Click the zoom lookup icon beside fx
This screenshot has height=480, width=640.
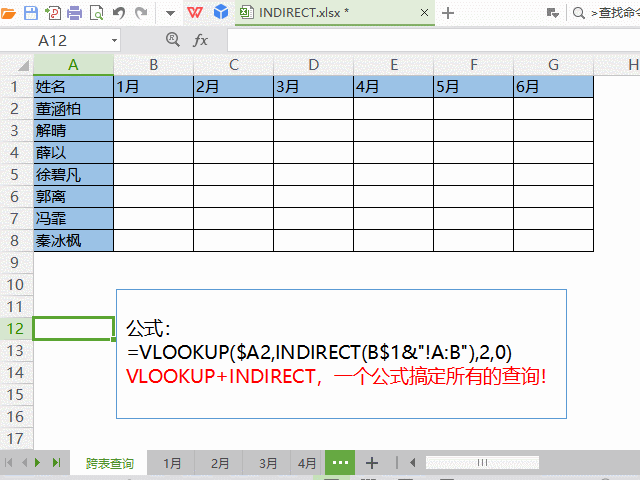173,40
